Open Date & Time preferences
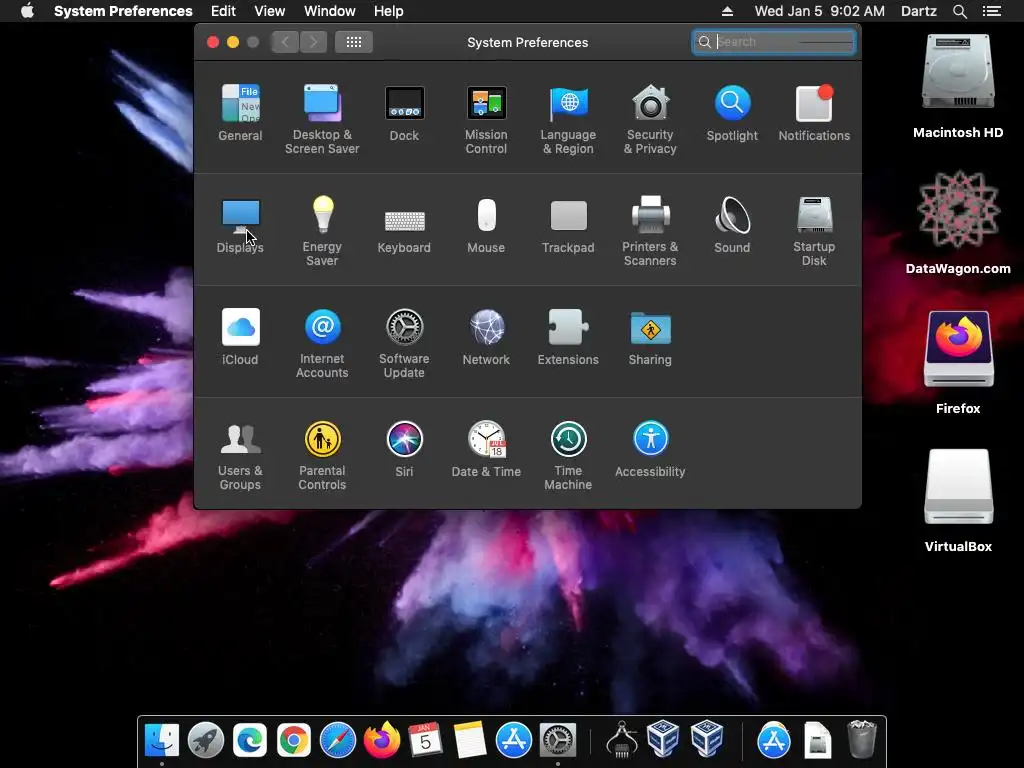This screenshot has width=1024, height=768. point(486,449)
